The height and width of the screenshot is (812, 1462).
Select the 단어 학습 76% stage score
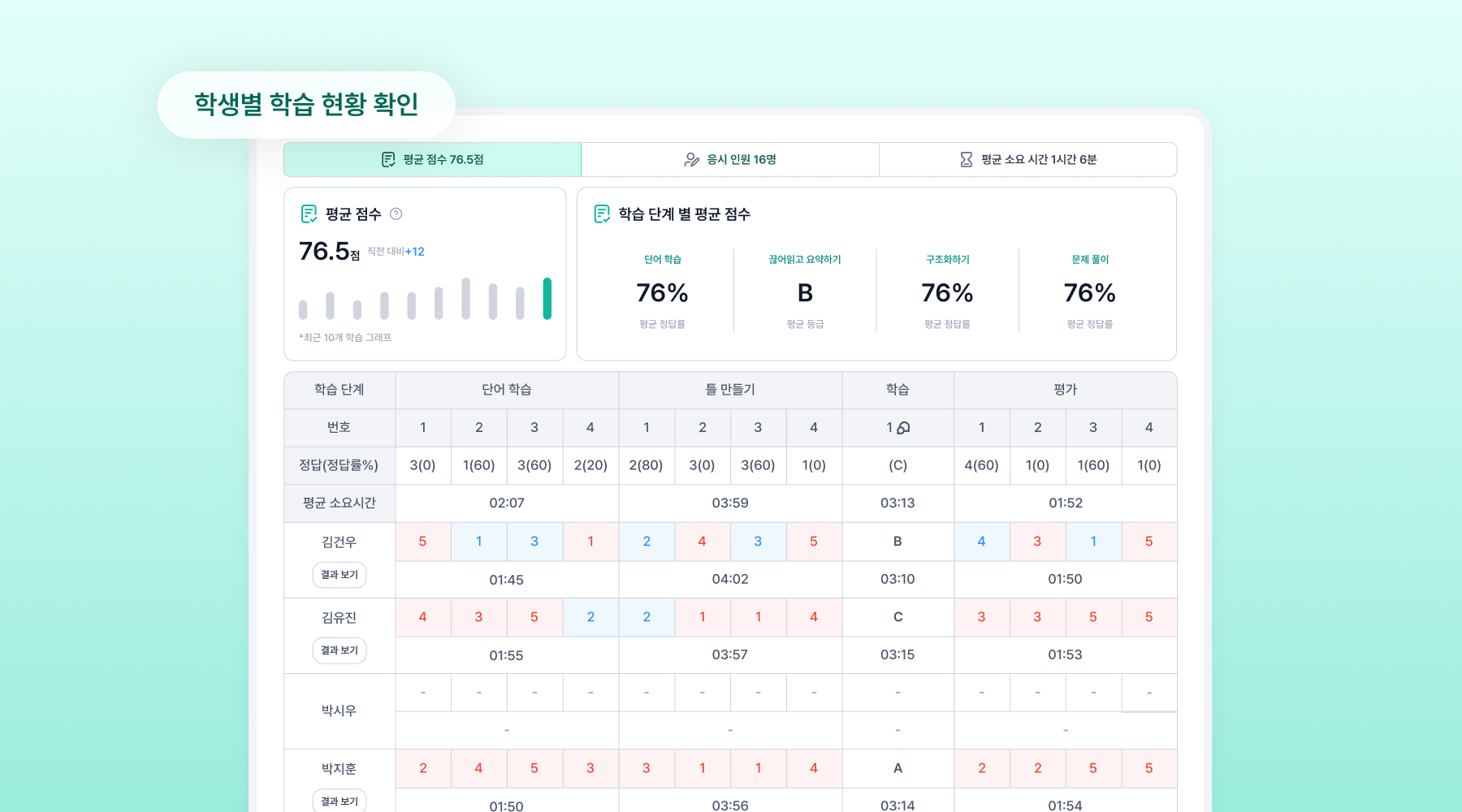point(662,292)
